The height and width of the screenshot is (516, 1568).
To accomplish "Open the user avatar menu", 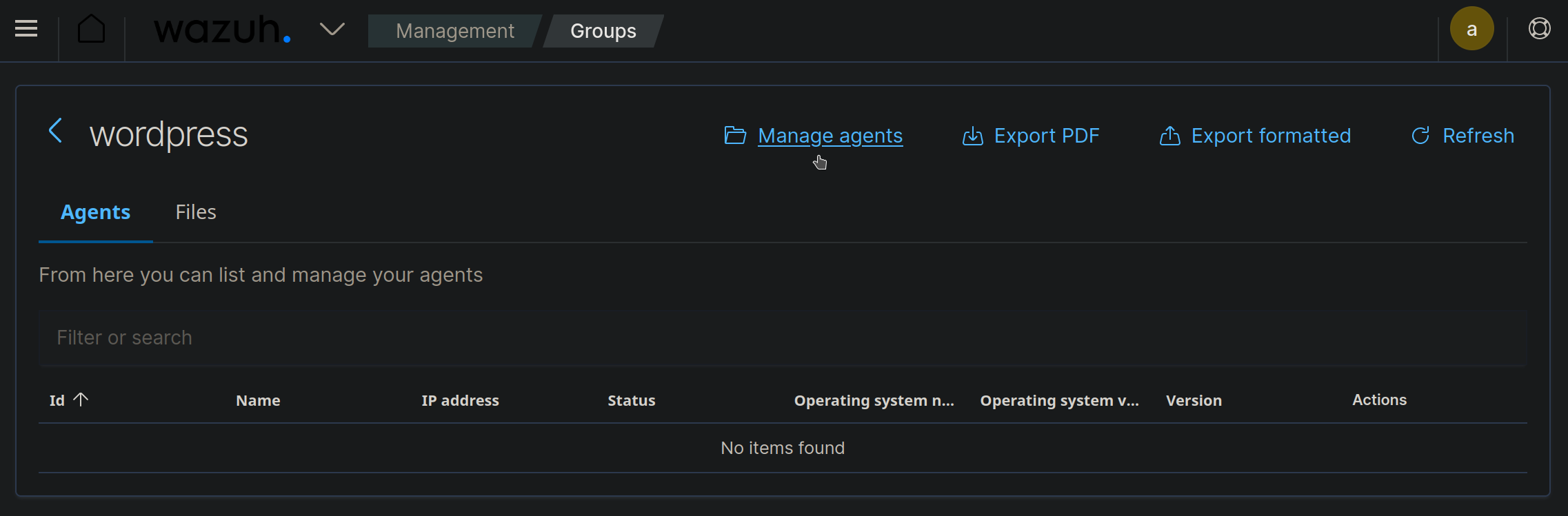I will coord(1471,29).
